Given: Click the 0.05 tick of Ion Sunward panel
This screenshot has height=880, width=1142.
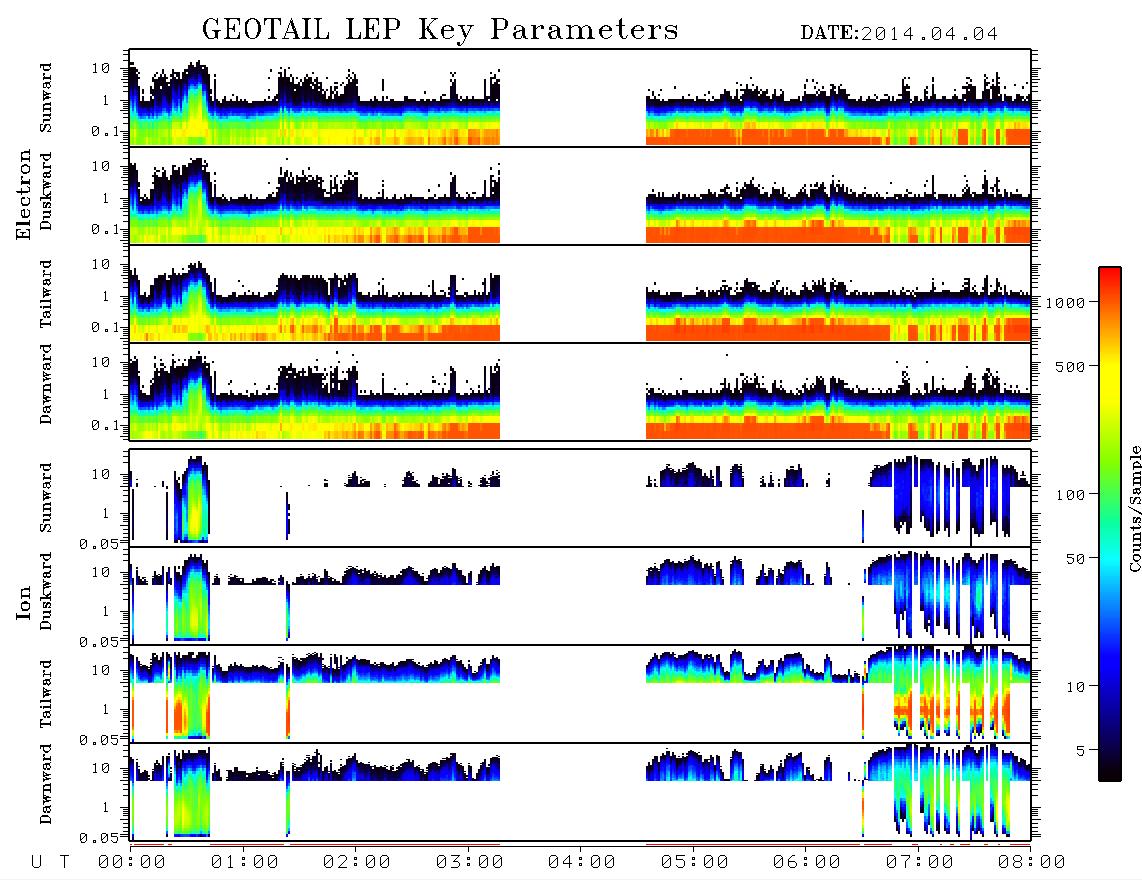Looking at the screenshot, I should click(x=99, y=544).
